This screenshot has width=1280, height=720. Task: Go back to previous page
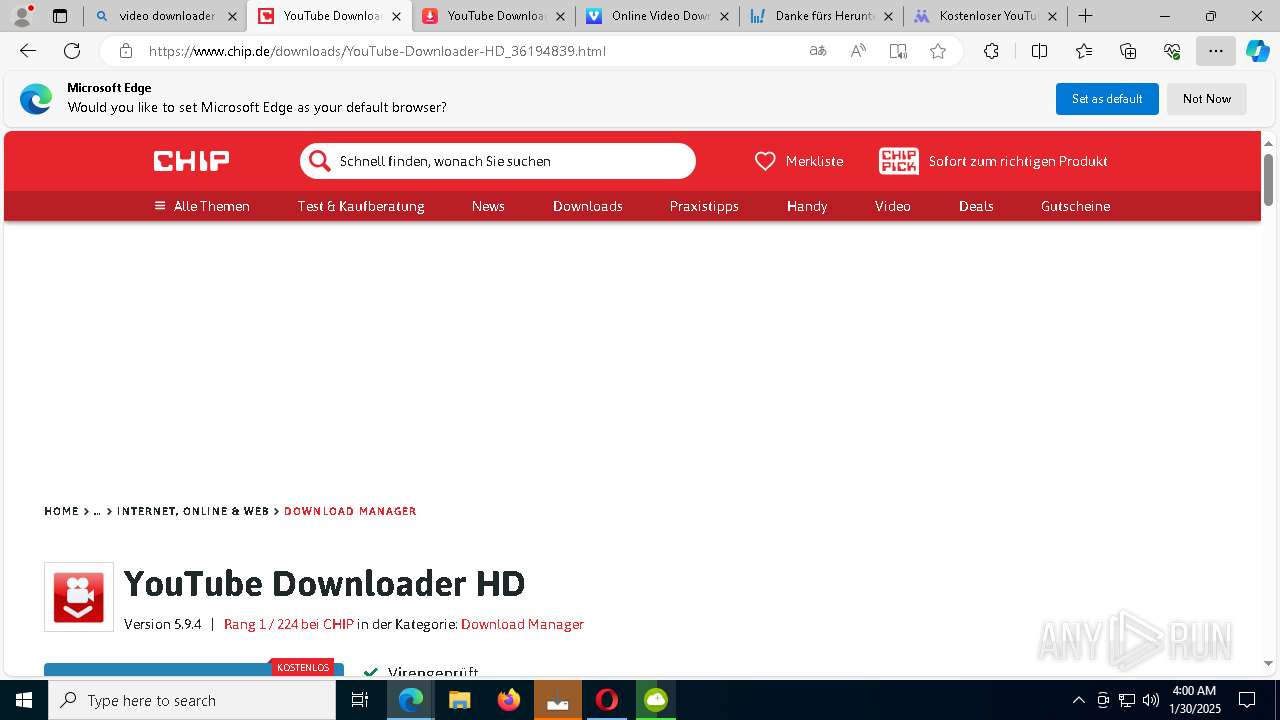click(28, 51)
